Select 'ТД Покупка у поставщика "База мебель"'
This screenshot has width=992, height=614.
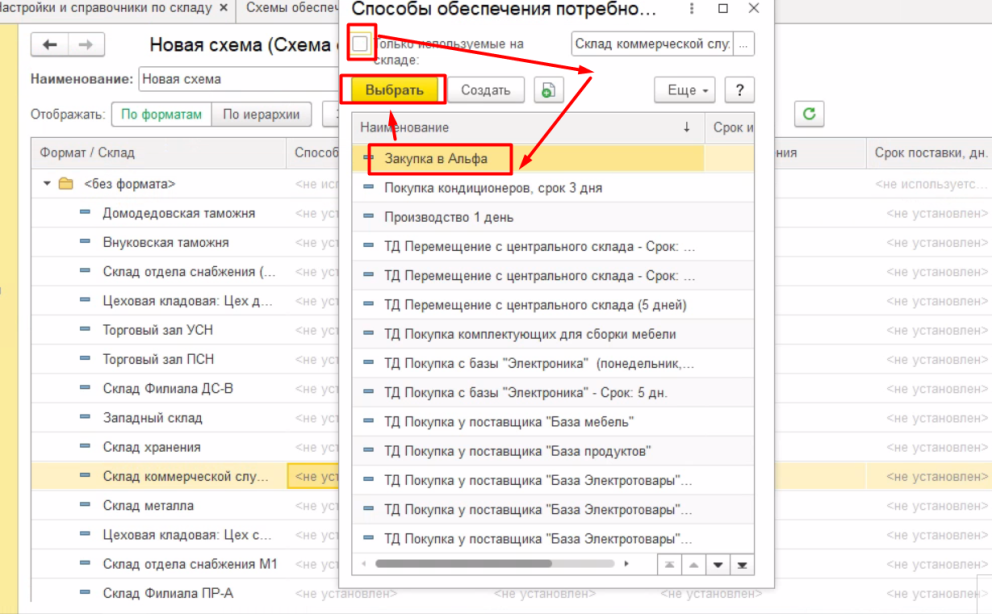pos(554,422)
